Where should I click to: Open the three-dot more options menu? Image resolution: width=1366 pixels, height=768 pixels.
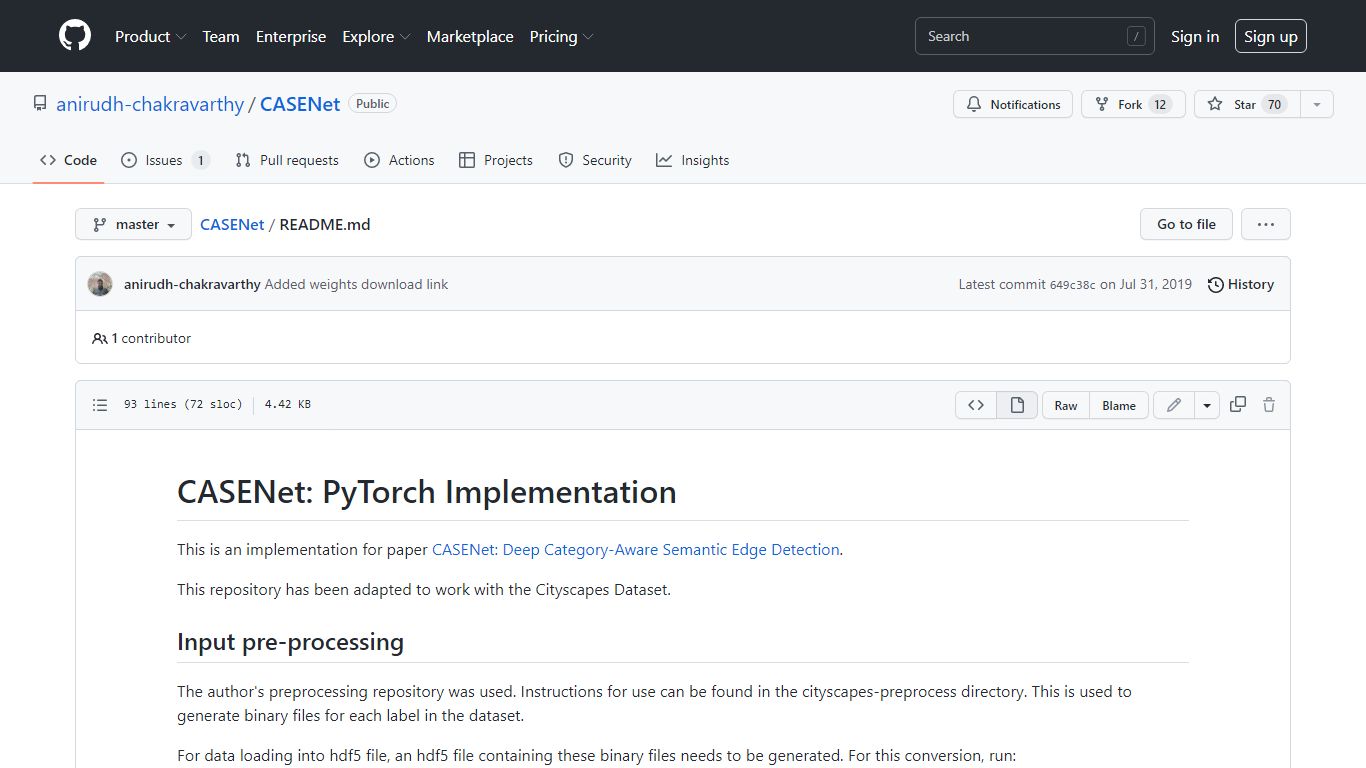click(1266, 224)
